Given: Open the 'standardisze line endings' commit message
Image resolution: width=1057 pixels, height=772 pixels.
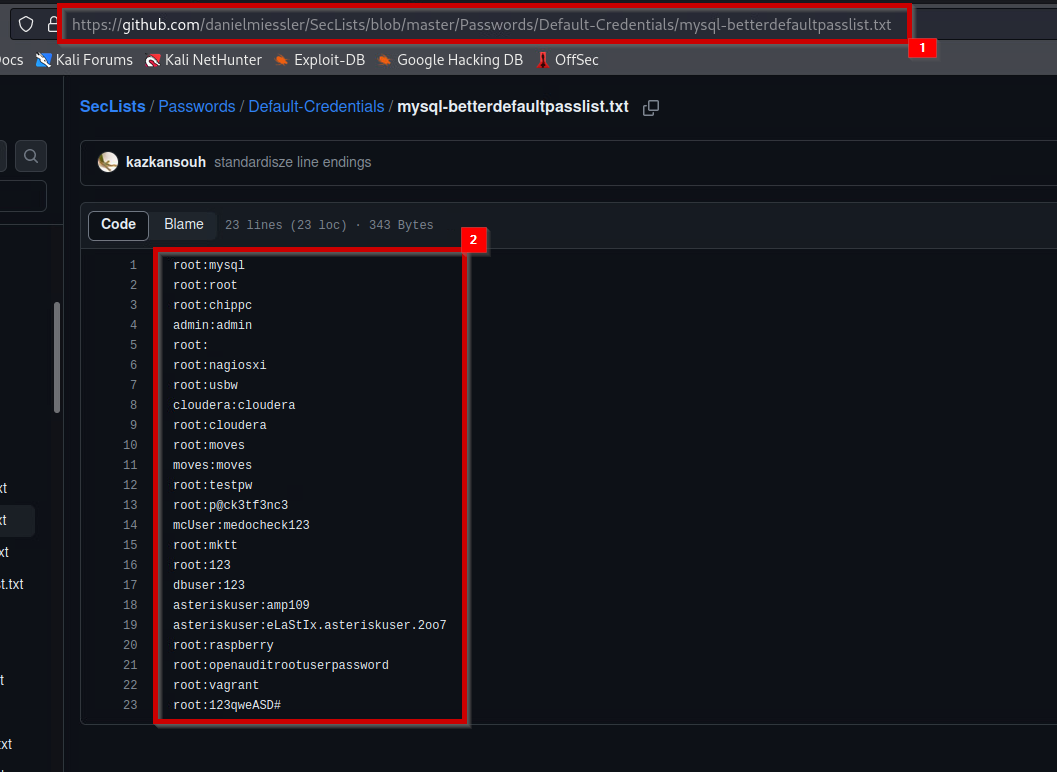Looking at the screenshot, I should tap(292, 162).
